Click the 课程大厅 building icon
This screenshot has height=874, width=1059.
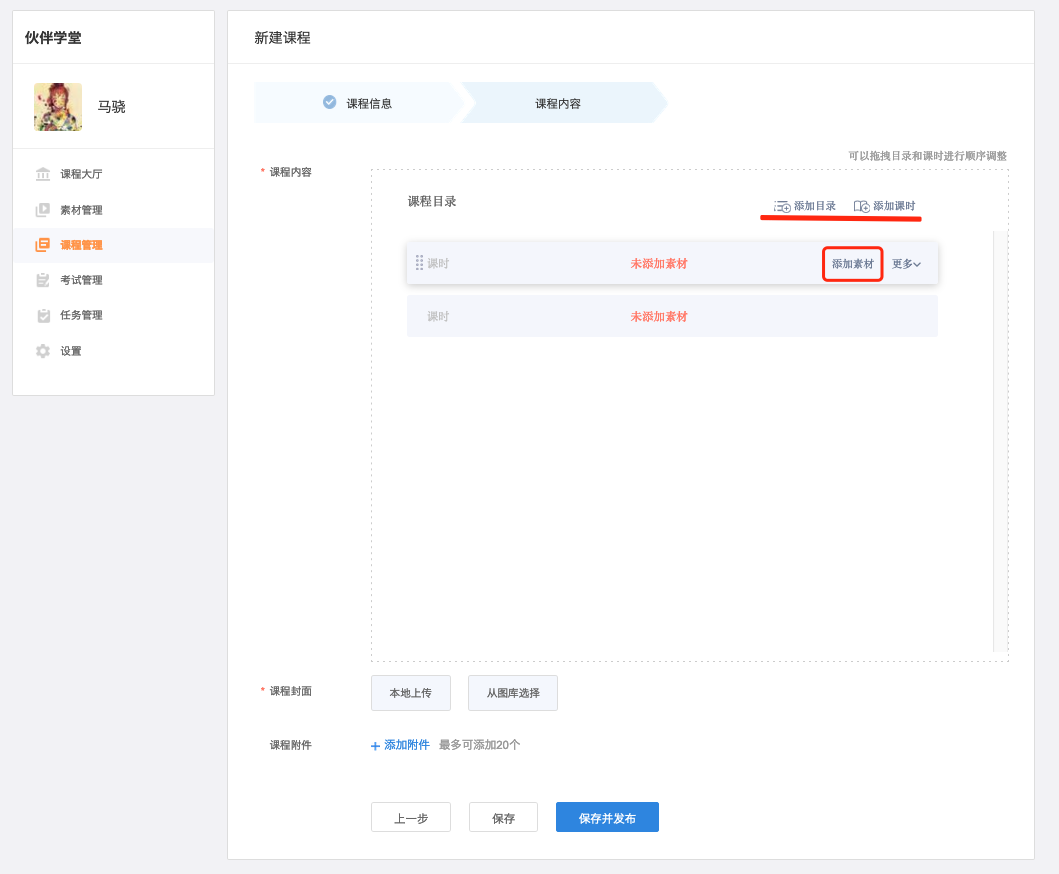43,174
